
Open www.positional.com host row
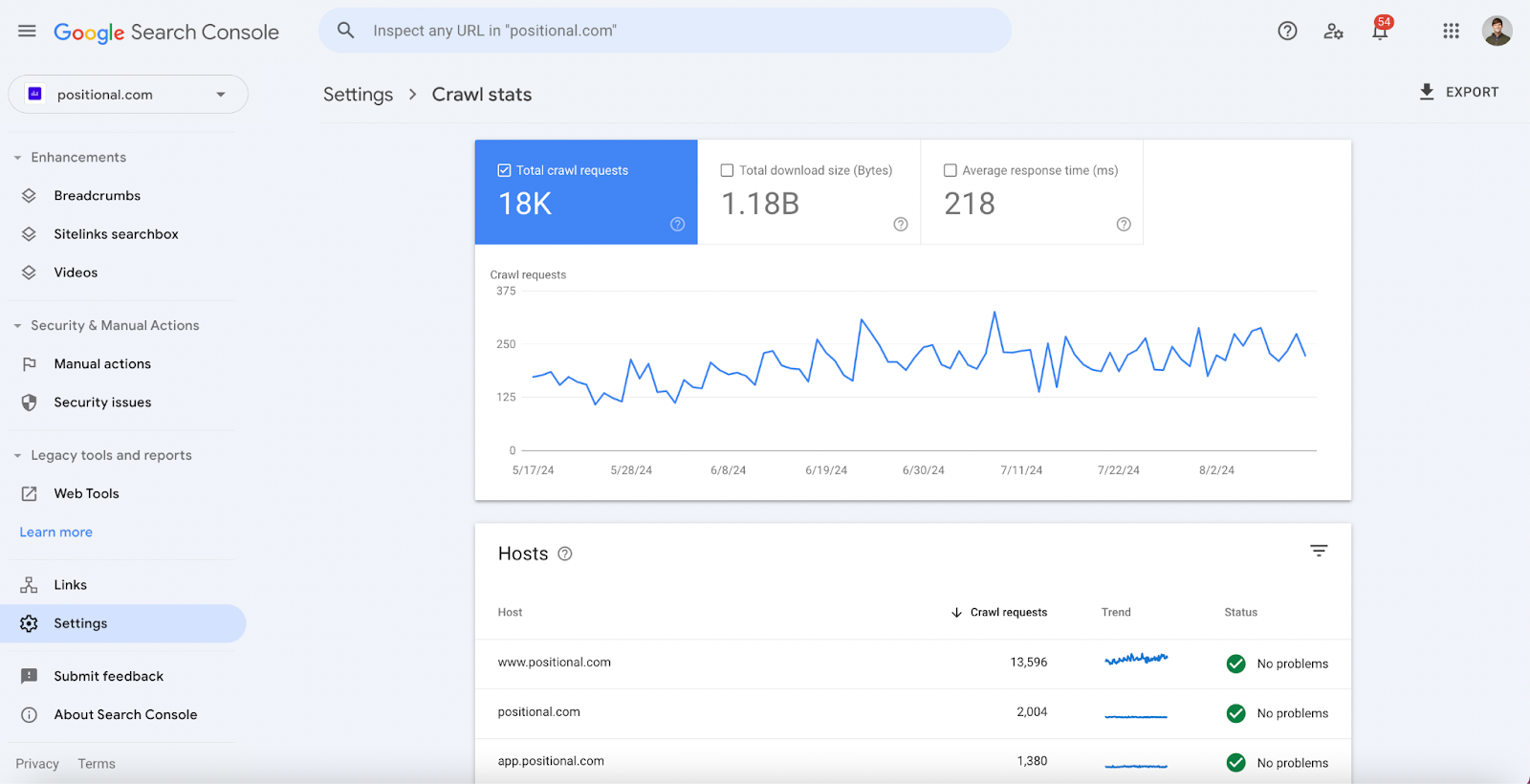(x=913, y=664)
